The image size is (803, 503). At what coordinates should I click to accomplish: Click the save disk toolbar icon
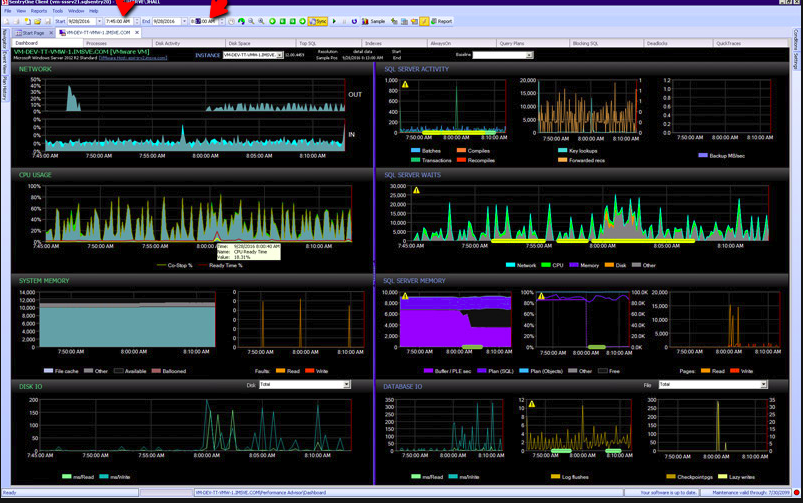48,22
